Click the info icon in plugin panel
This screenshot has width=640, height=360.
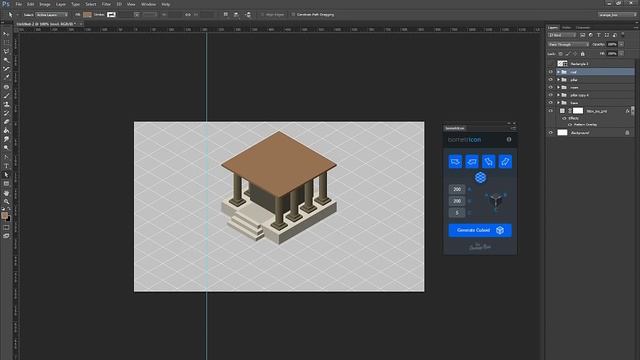point(509,140)
